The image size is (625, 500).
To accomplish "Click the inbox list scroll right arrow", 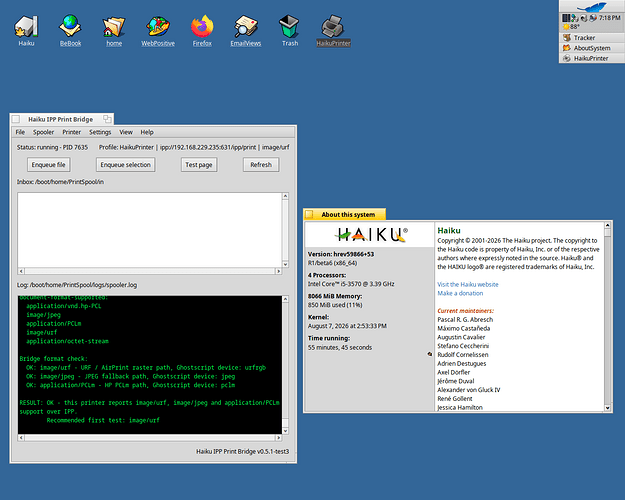I will point(279,271).
